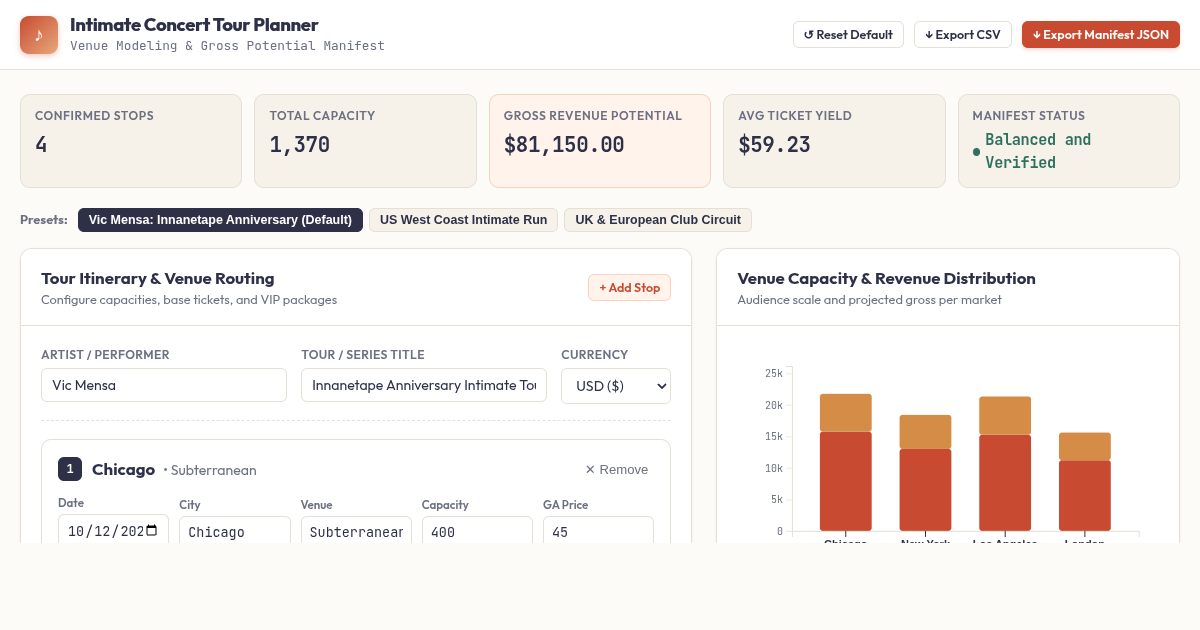Click the Chicago bar's red segment

pos(846,481)
